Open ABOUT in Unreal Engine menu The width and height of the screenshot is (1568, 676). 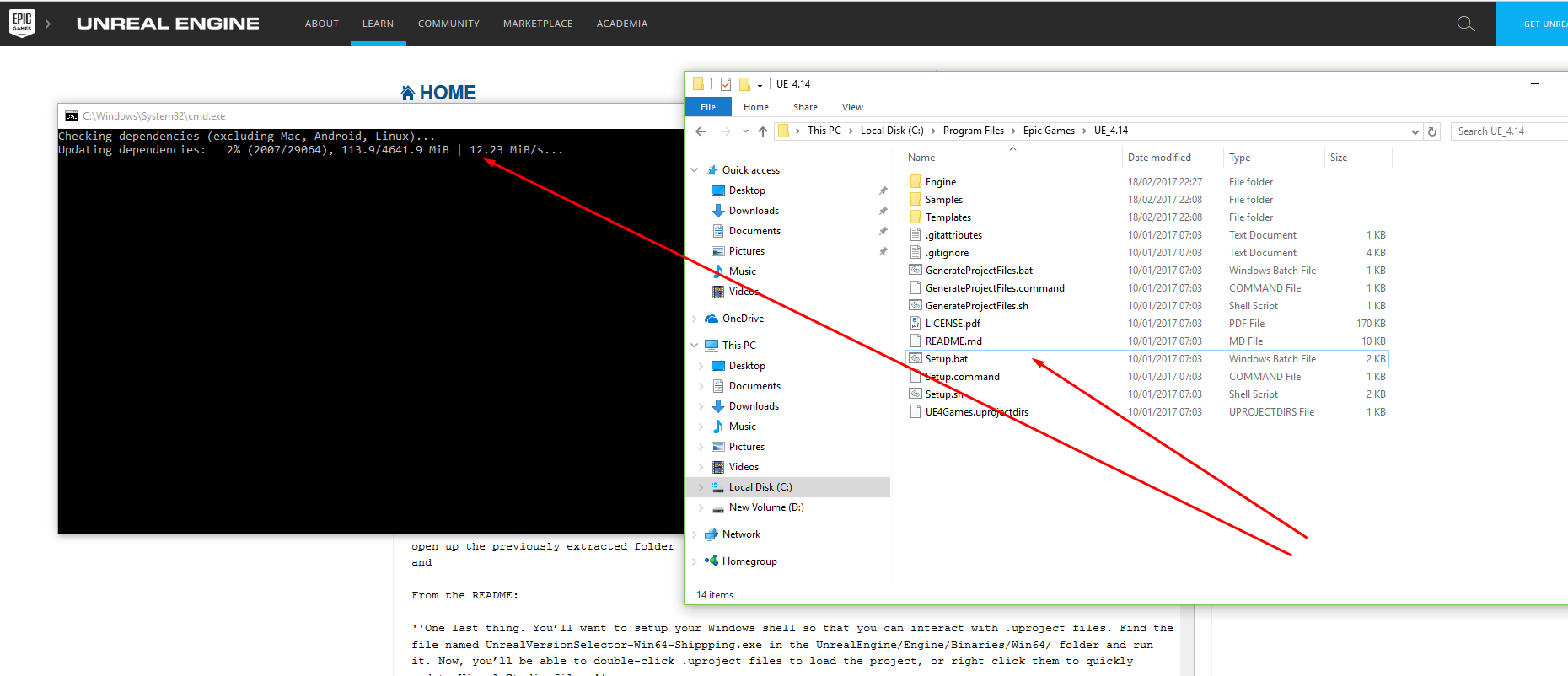322,24
